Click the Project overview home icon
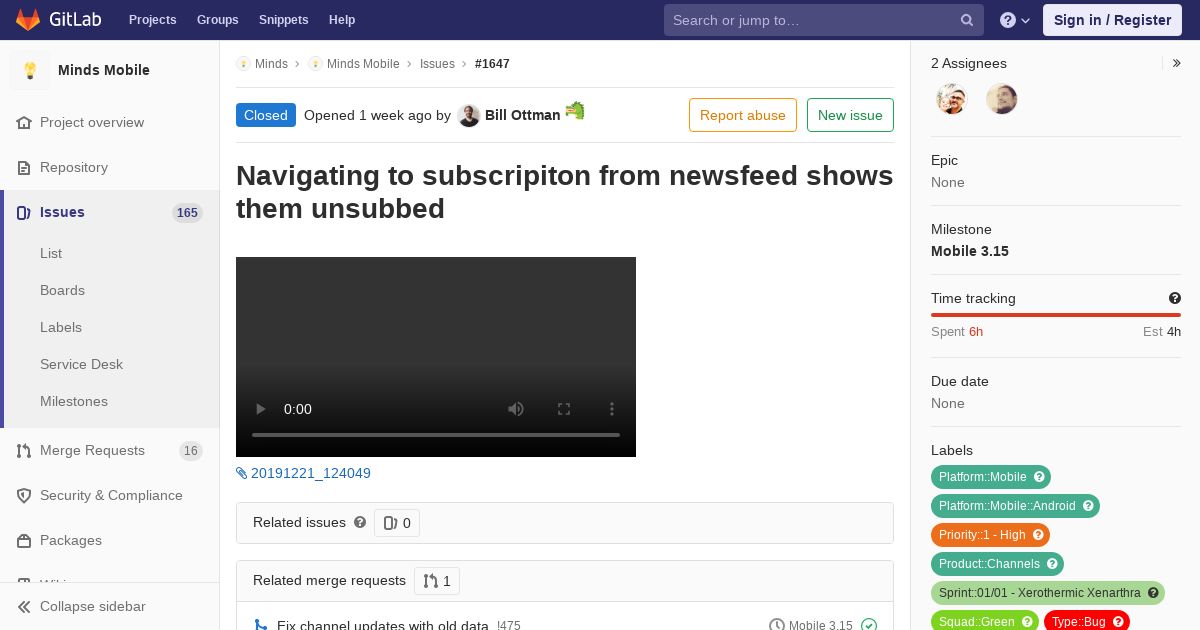 tap(24, 122)
